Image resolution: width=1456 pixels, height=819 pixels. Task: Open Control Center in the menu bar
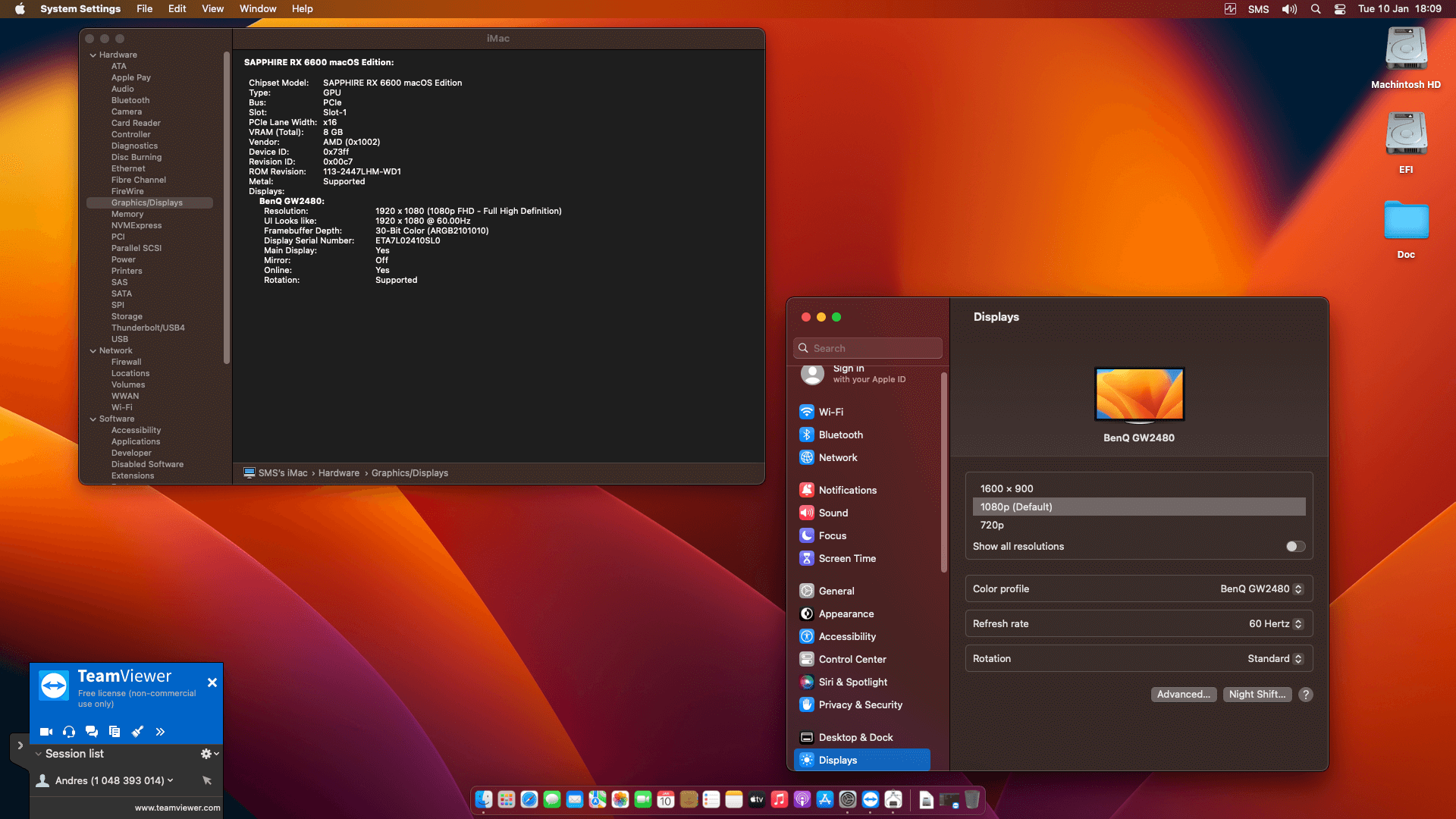coord(1340,9)
